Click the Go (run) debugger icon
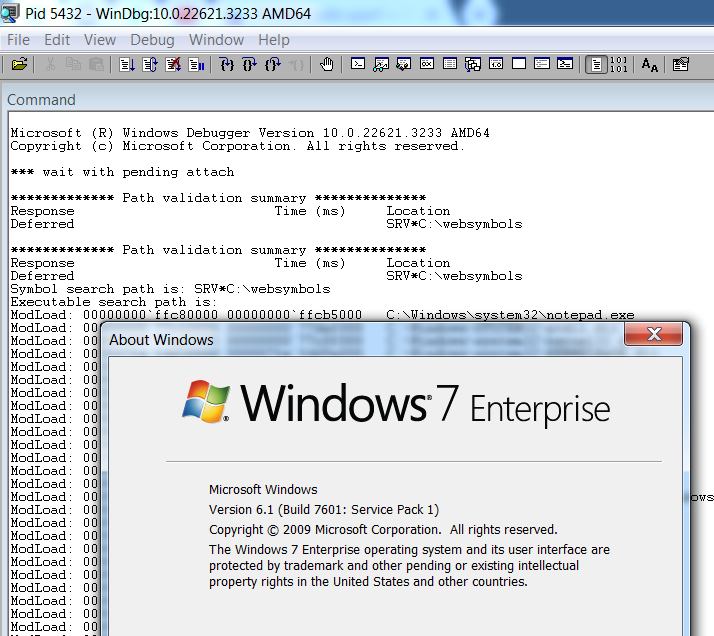The height and width of the screenshot is (636, 714). point(127,65)
